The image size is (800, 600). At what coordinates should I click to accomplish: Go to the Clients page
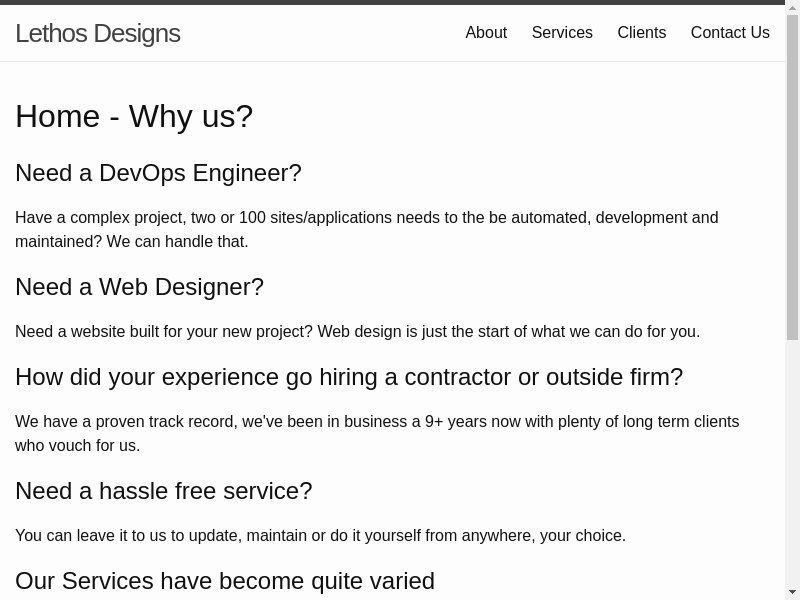click(641, 33)
